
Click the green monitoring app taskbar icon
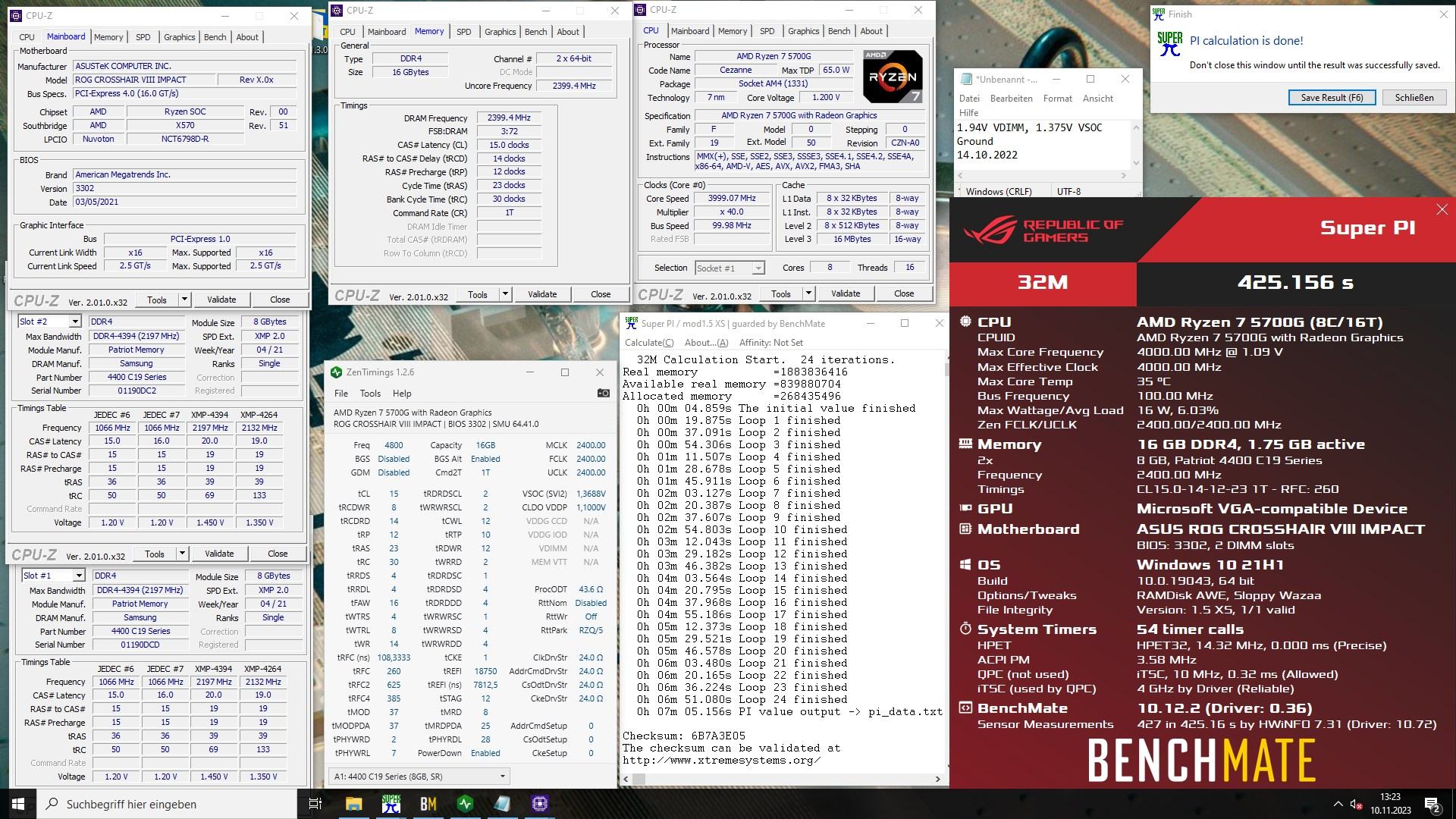click(x=465, y=804)
